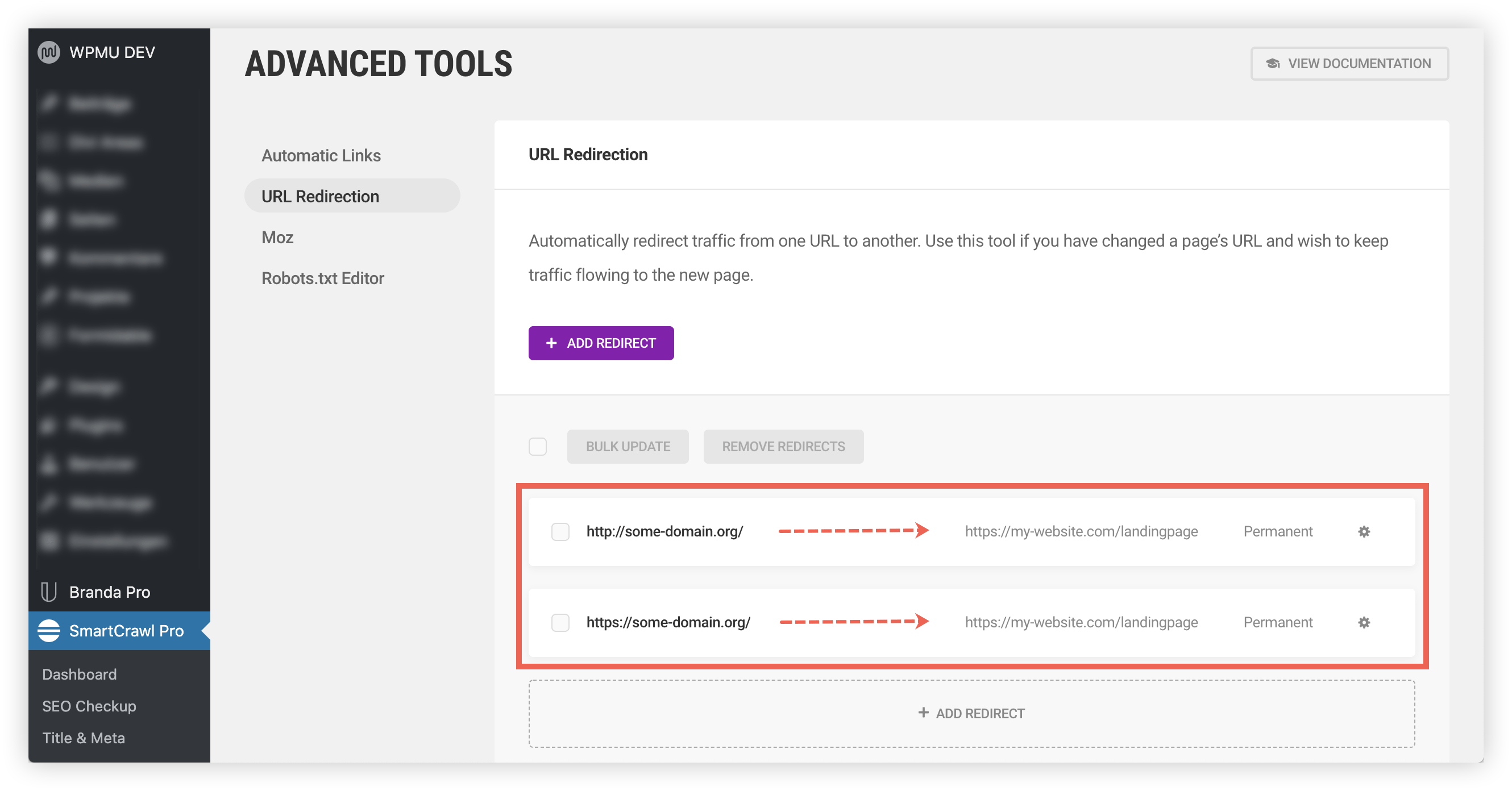Select Title & Meta in the sidebar menu
This screenshot has width=1512, height=791.
tap(84, 738)
